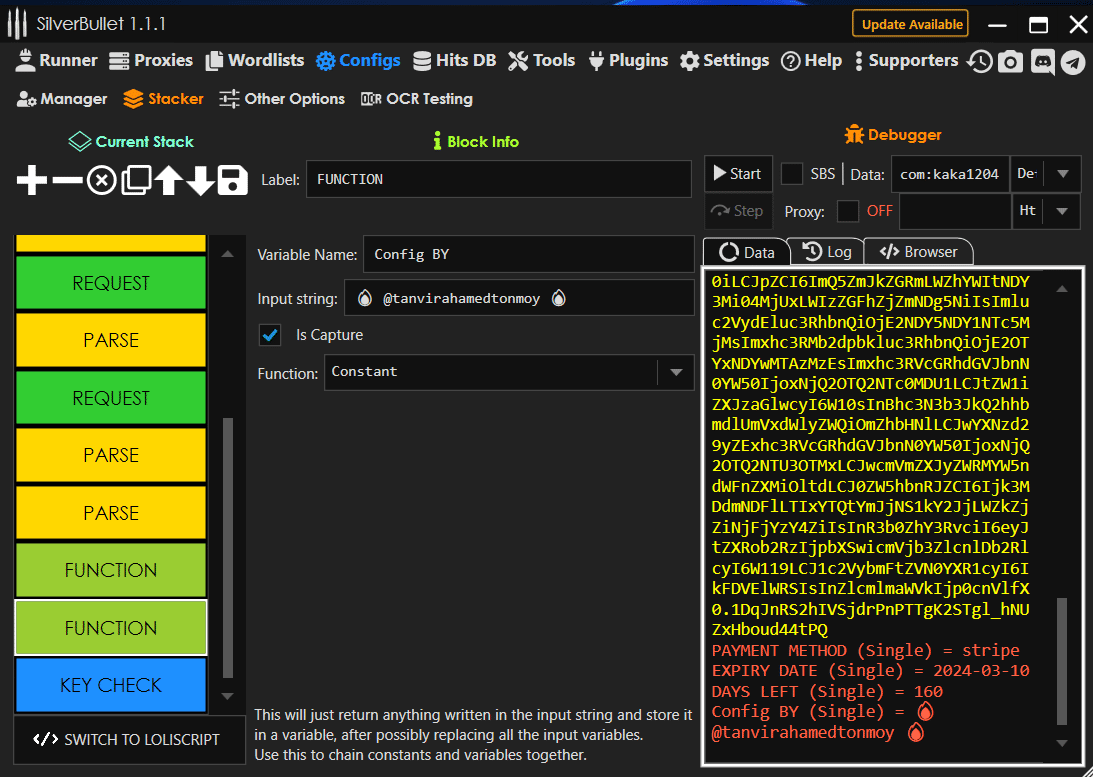Click the clone block icon
Screen dimensions: 1093x777
click(135, 181)
